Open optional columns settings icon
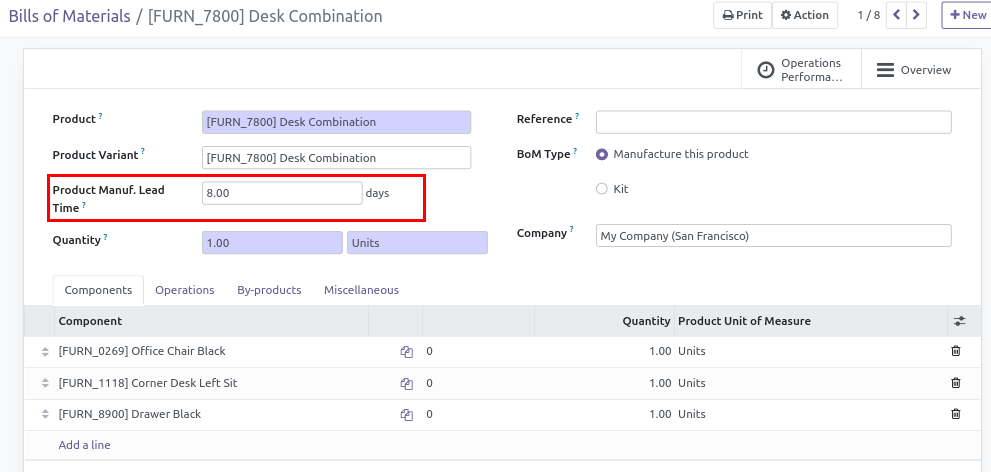The image size is (991, 472). coord(959,322)
